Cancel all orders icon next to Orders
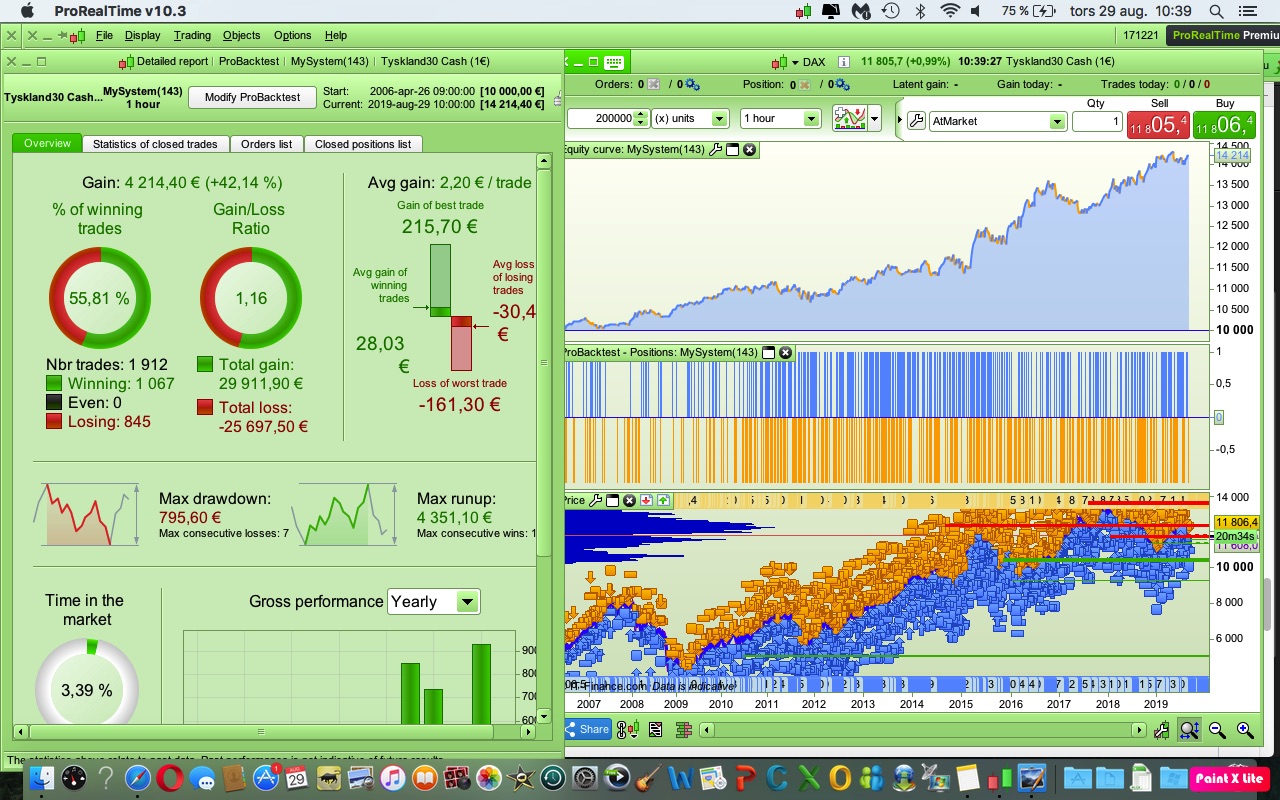Viewport: 1280px width, 800px height. point(654,85)
